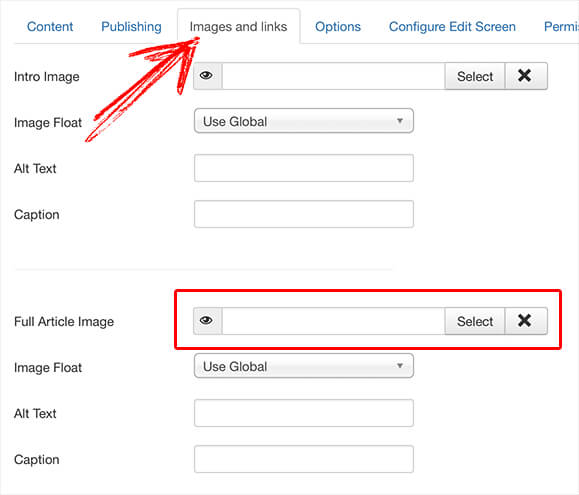Click the Full Article Alt Text field
579x495 pixels.
click(x=304, y=413)
